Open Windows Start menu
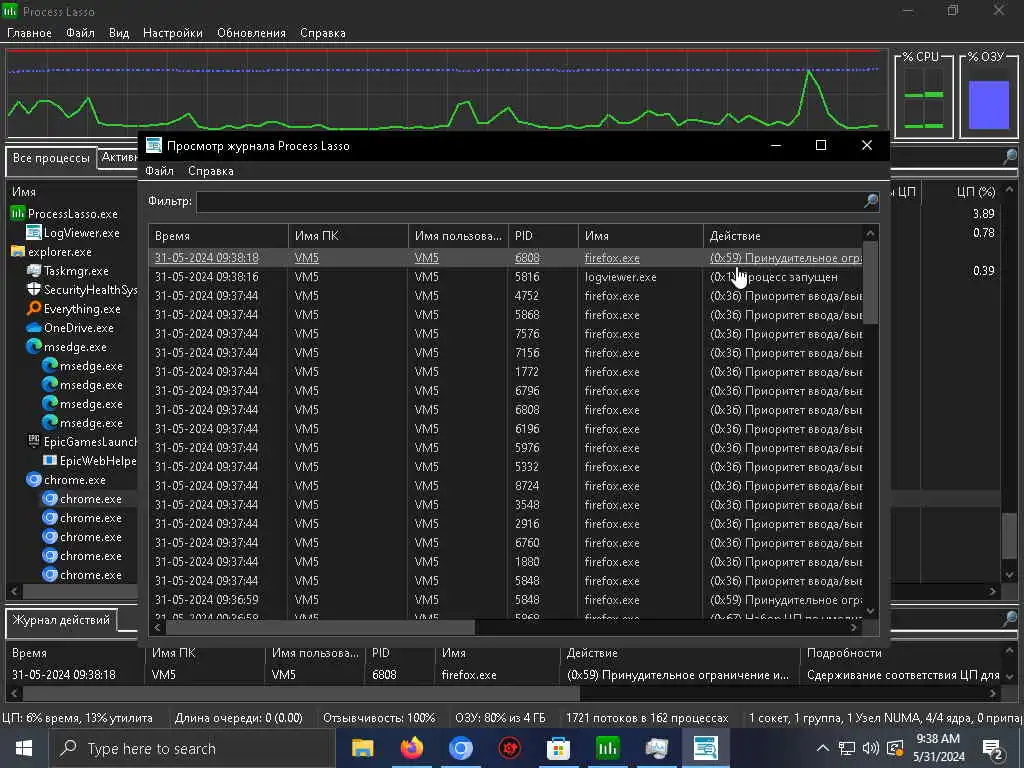 click(x=24, y=748)
